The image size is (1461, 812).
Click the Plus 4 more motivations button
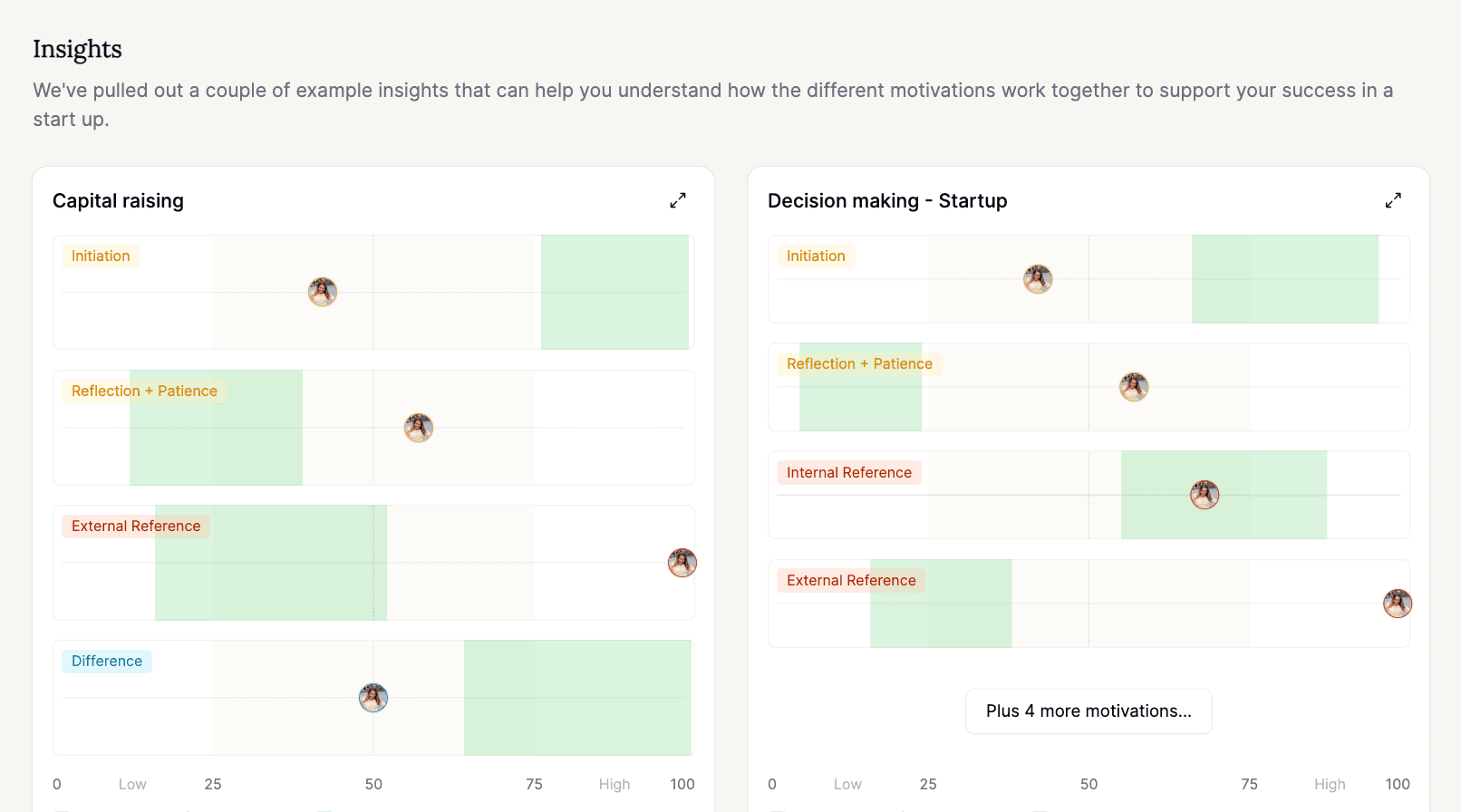(x=1088, y=711)
